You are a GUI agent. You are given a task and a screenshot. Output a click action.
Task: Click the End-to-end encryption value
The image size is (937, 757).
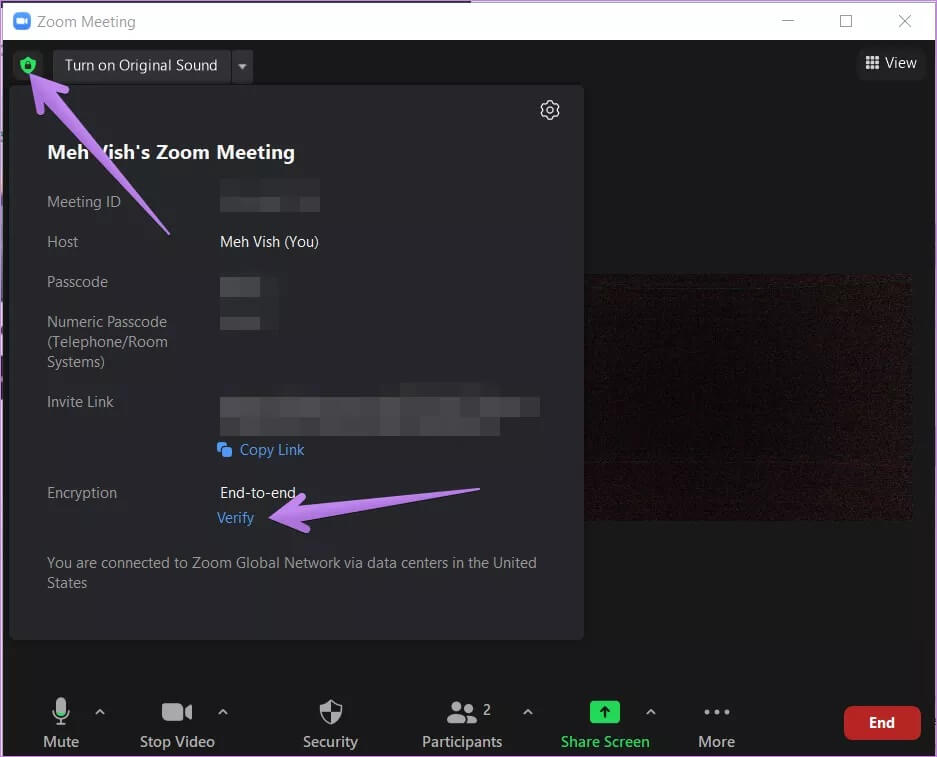[x=258, y=492]
